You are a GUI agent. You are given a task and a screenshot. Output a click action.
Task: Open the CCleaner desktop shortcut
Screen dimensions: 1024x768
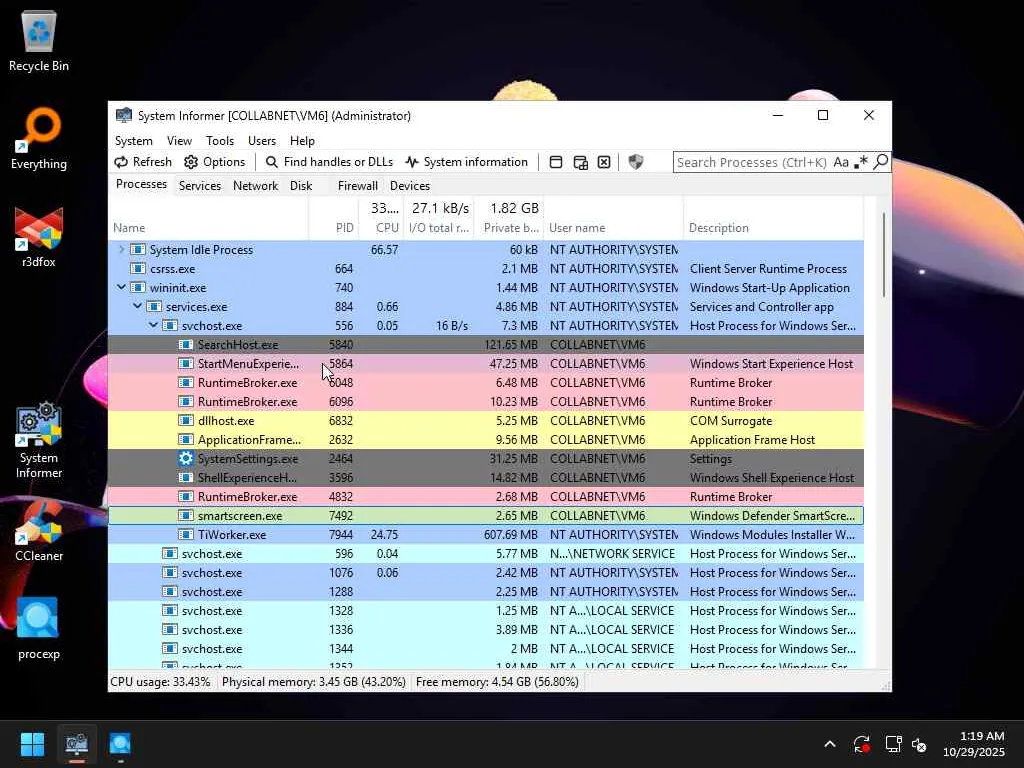(x=39, y=530)
